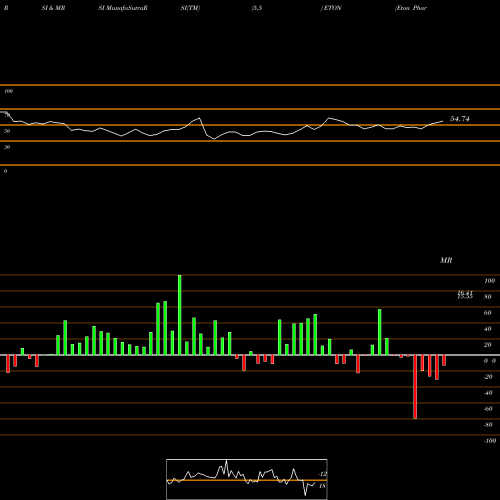This screenshot has height=500, width=500.
Task: Click the 18 value in mini chart
Action: (322, 486)
